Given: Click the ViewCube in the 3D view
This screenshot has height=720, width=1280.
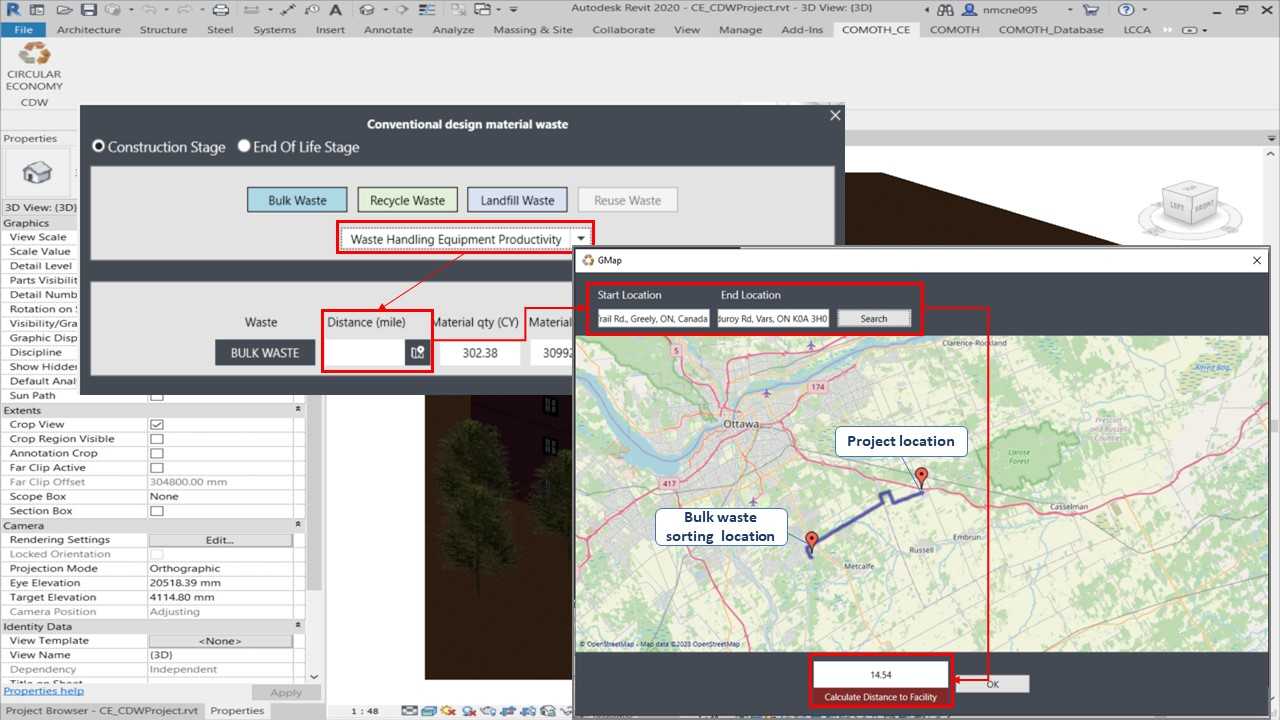Looking at the screenshot, I should (1190, 206).
